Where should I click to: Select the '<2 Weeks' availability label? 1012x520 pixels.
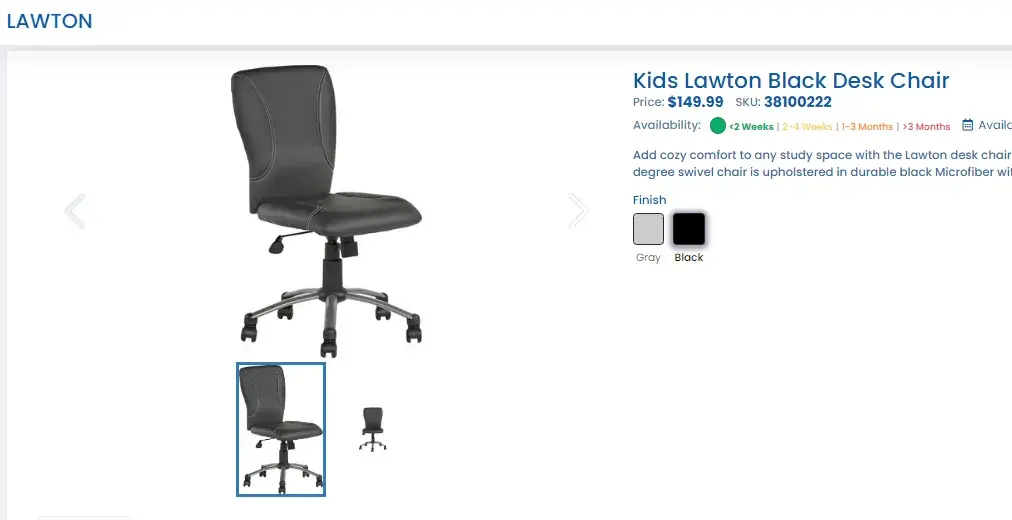tap(751, 127)
